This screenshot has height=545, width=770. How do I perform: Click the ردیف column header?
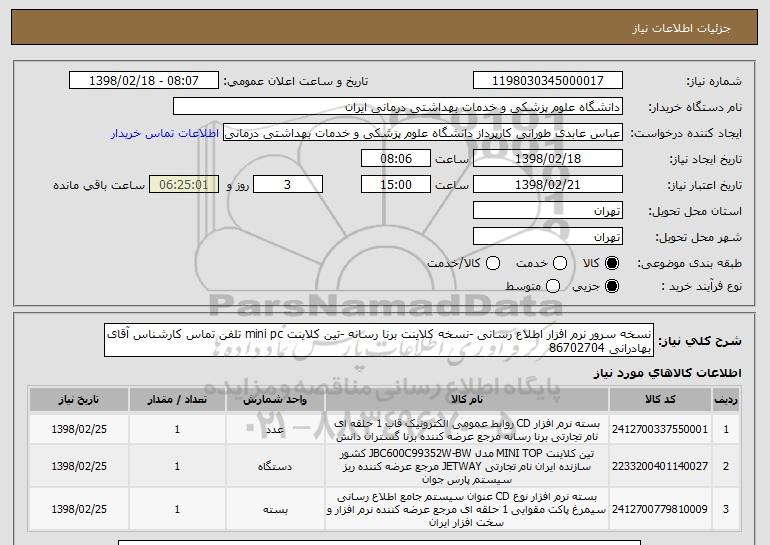point(726,400)
